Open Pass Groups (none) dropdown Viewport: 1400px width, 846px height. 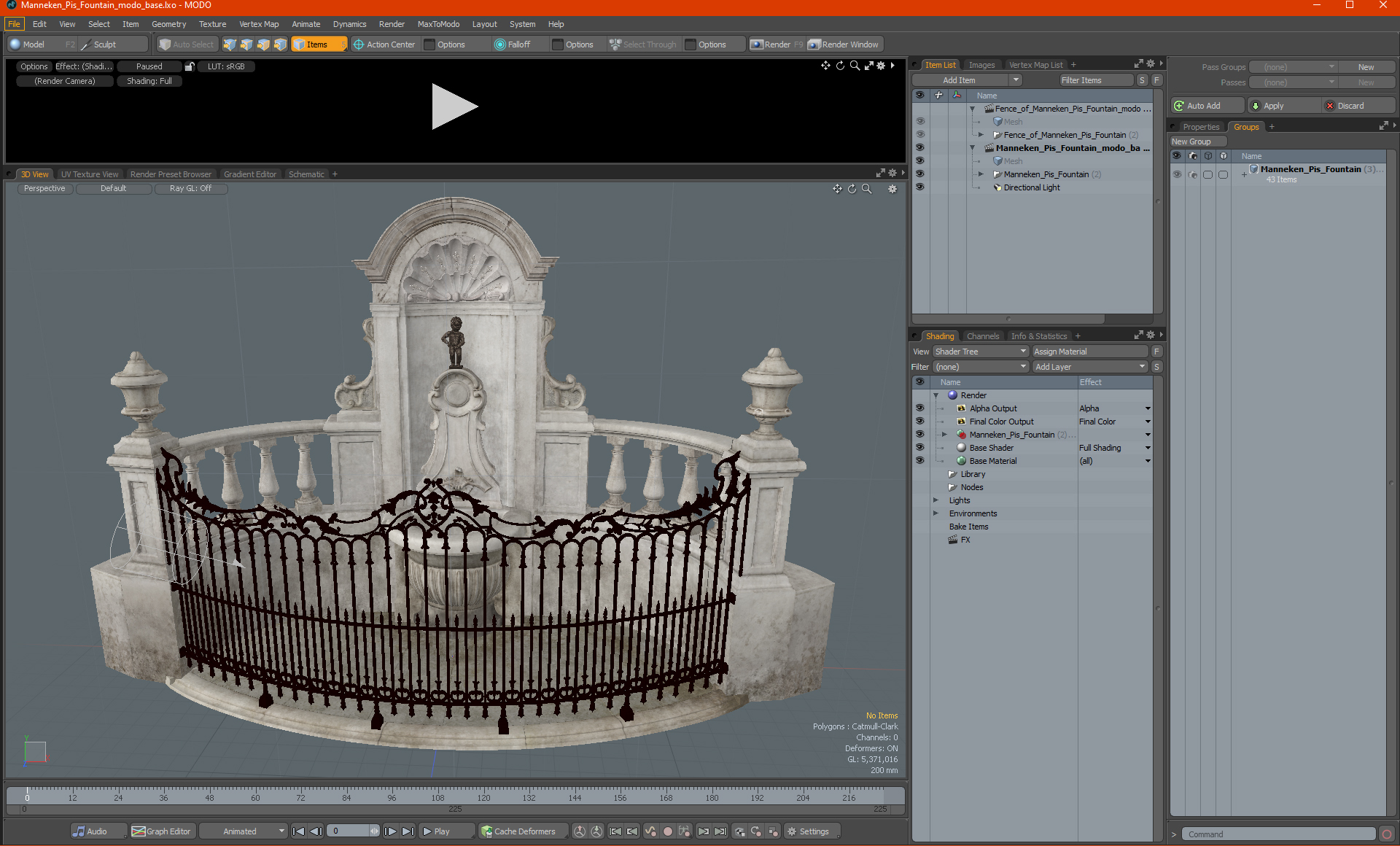(1294, 67)
